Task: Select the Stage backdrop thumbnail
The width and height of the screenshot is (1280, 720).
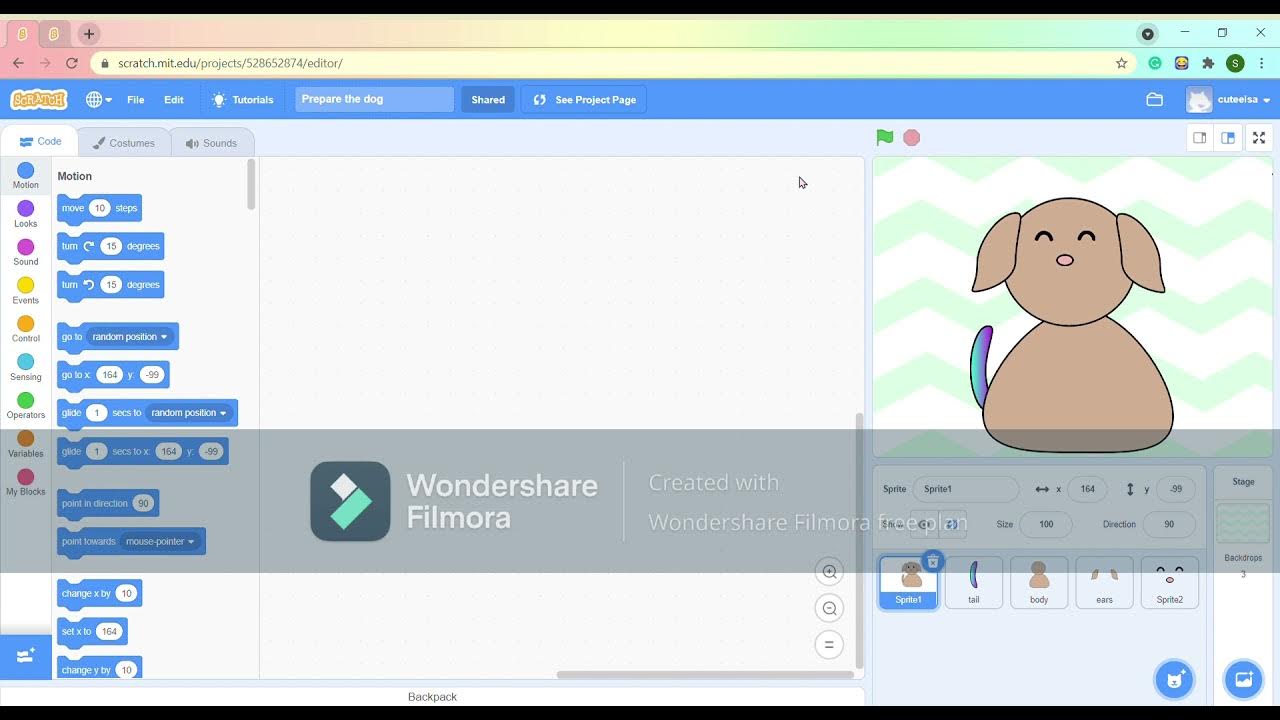Action: 1243,524
